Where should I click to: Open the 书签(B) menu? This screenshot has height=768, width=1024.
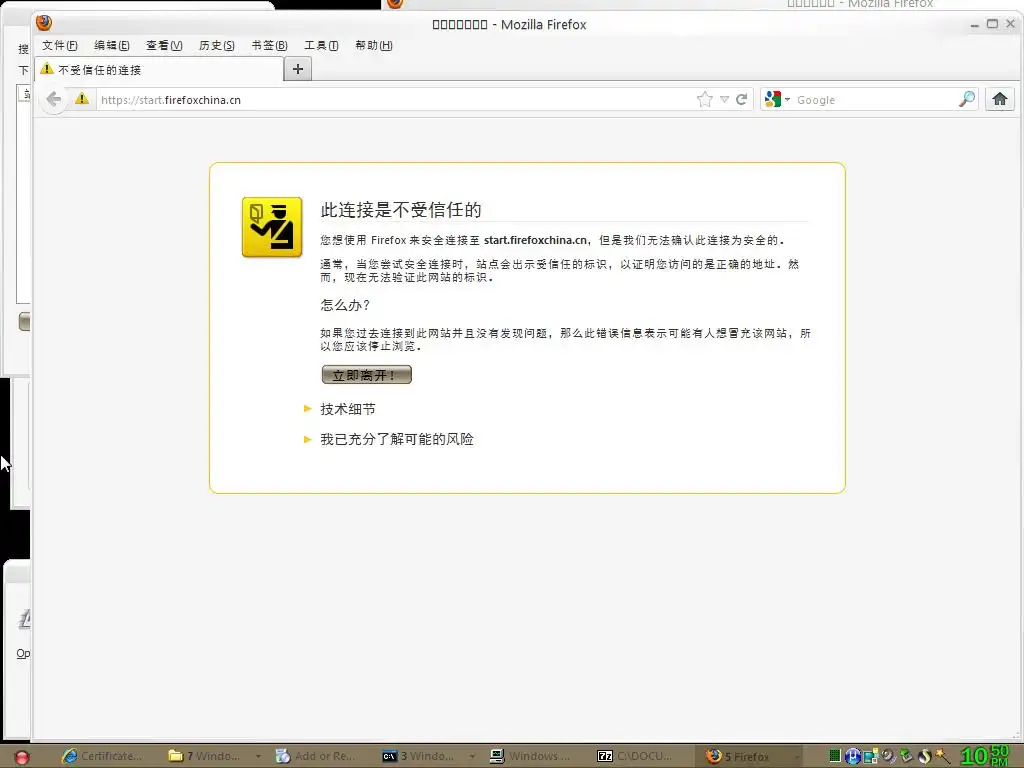click(x=269, y=45)
